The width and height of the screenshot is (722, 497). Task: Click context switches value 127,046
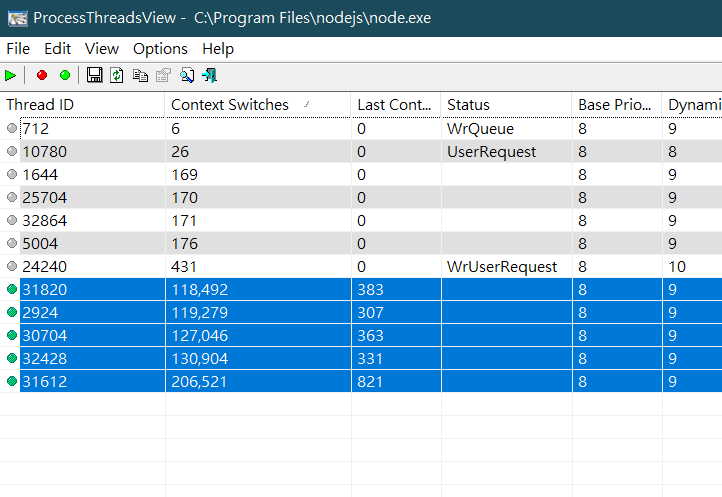click(x=199, y=336)
